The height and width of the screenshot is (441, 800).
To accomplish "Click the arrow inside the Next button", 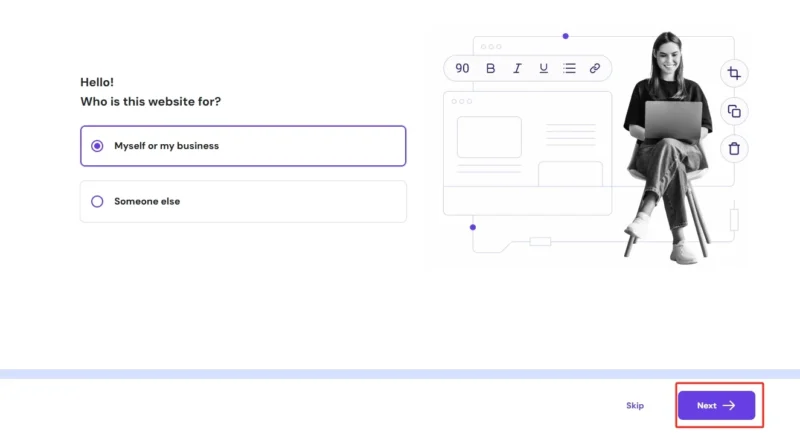I will [x=729, y=405].
